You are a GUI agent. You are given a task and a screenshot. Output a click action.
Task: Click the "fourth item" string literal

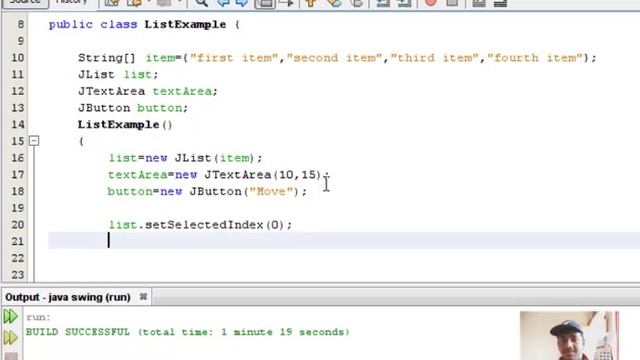tap(535, 58)
